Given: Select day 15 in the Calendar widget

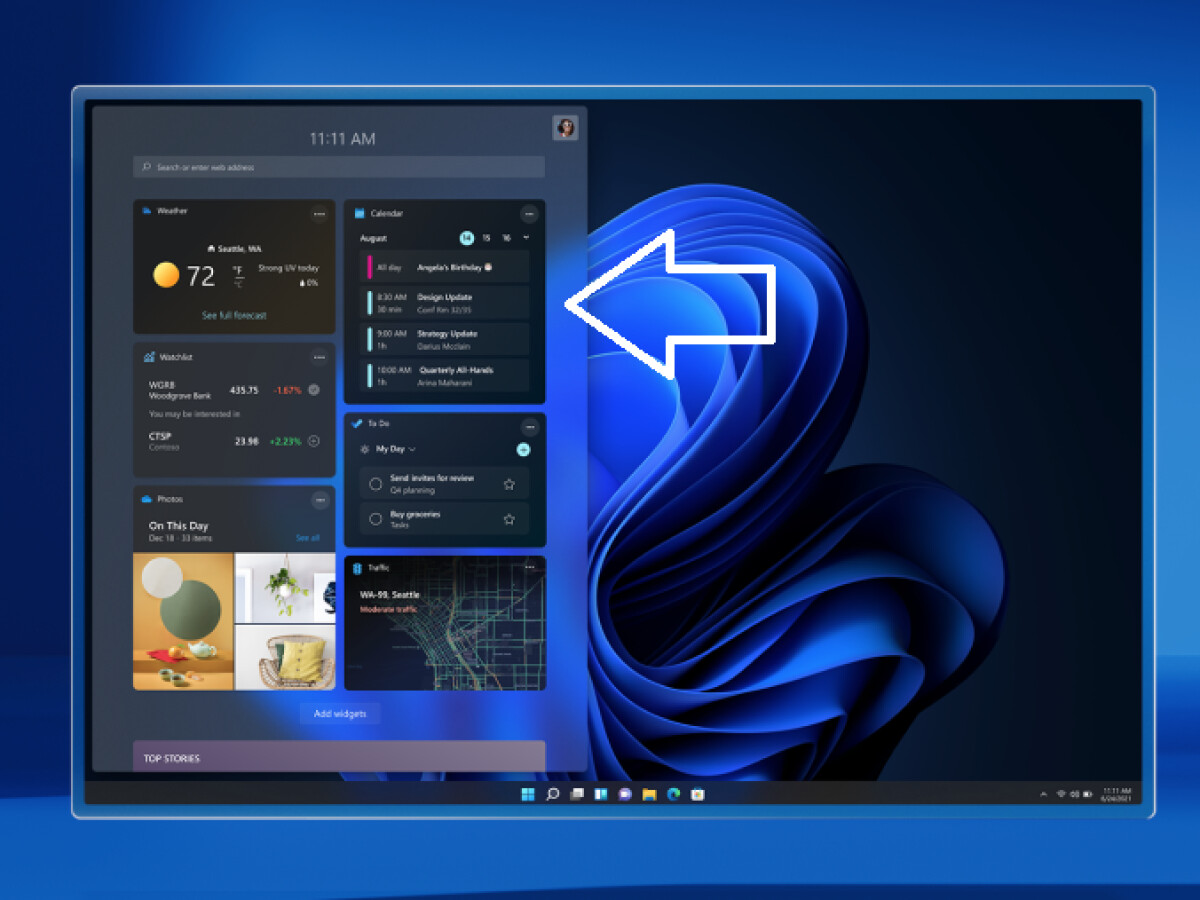Looking at the screenshot, I should point(486,238).
